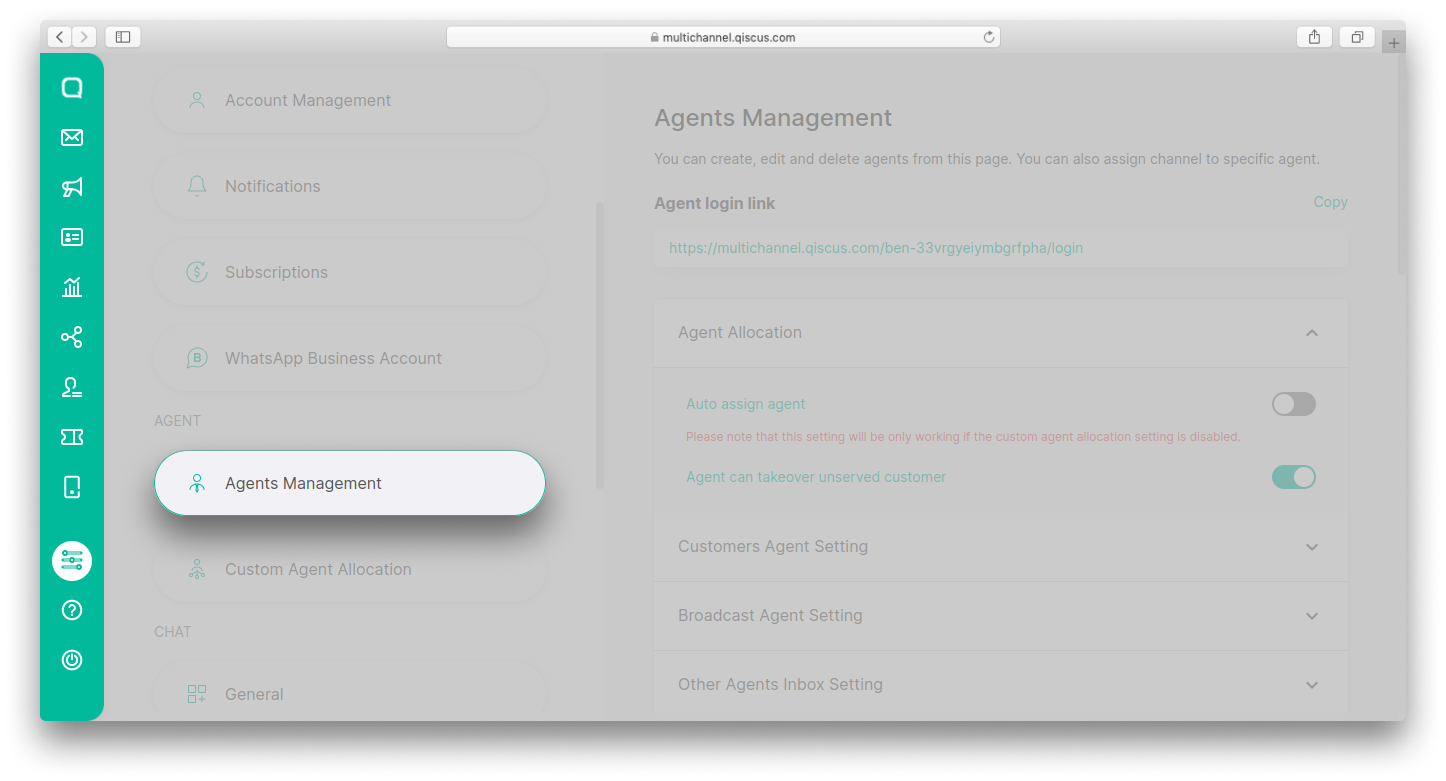Click the settings menu scrollbar
This screenshot has width=1446, height=781.
[600, 345]
